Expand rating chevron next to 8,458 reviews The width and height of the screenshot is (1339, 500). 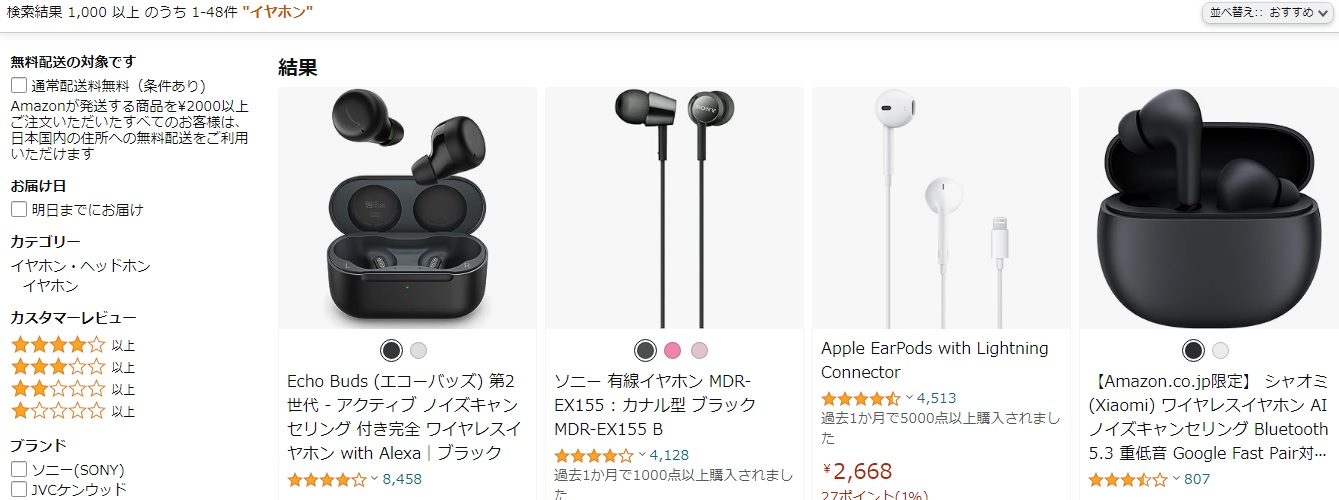[x=374, y=479]
